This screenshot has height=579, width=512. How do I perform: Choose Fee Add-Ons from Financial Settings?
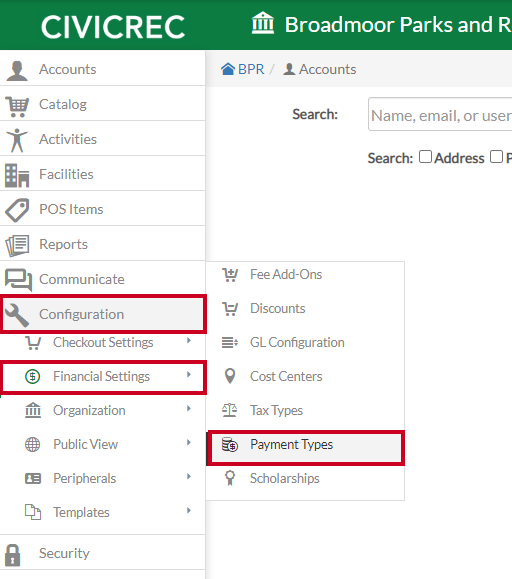click(x=305, y=275)
